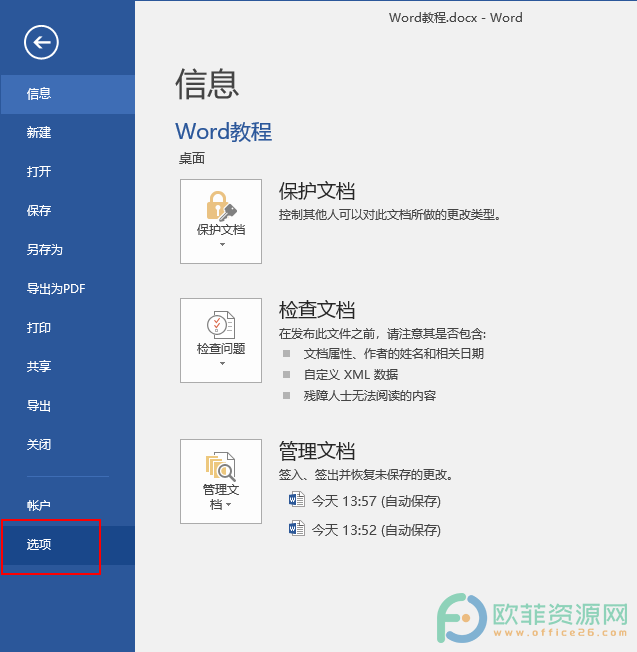This screenshot has width=637, height=652.
Task: Open 选项 in the sidebar
Action: click(67, 545)
